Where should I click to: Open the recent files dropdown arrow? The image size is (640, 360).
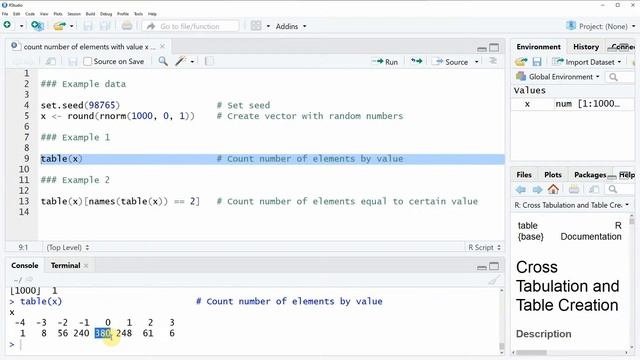tap(71, 26)
